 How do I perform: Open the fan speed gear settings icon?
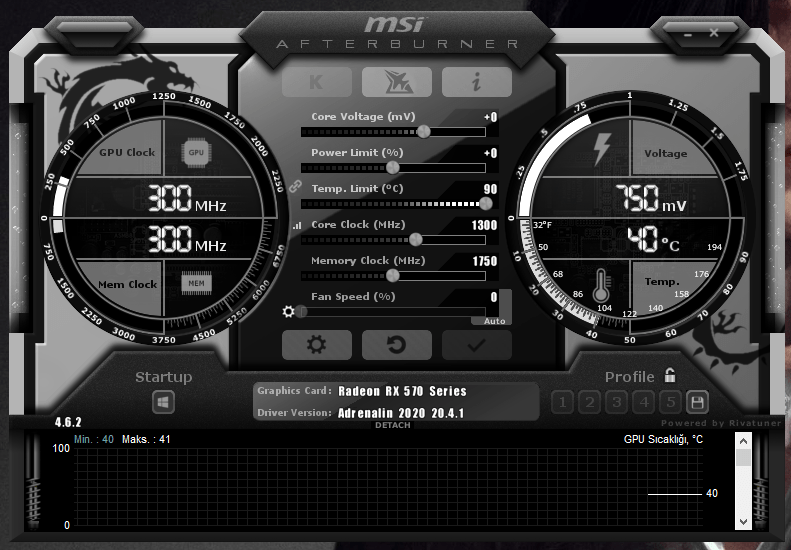[x=288, y=311]
